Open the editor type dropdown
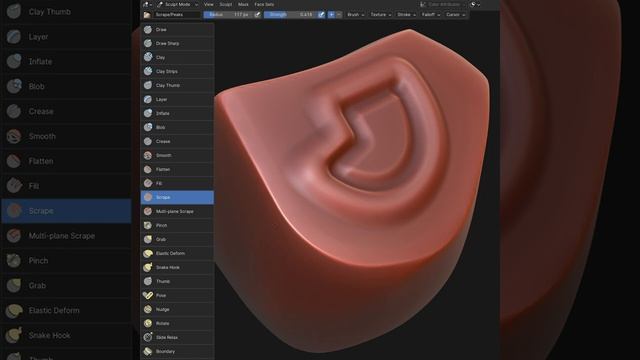 click(x=147, y=4)
